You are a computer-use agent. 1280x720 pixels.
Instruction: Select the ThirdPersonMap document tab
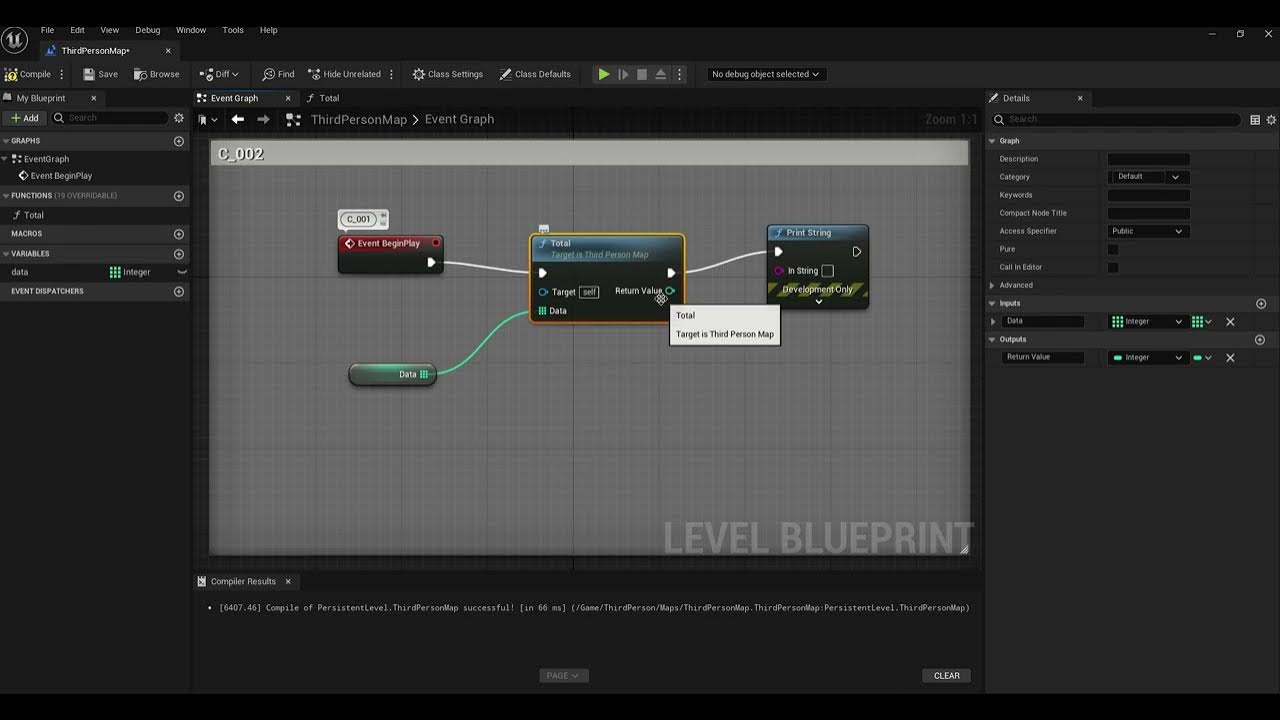(95, 51)
